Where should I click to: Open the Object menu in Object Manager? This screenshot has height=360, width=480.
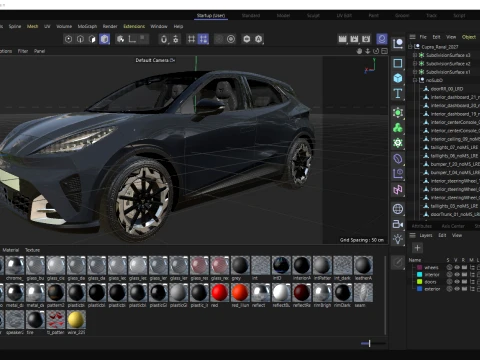(469, 37)
